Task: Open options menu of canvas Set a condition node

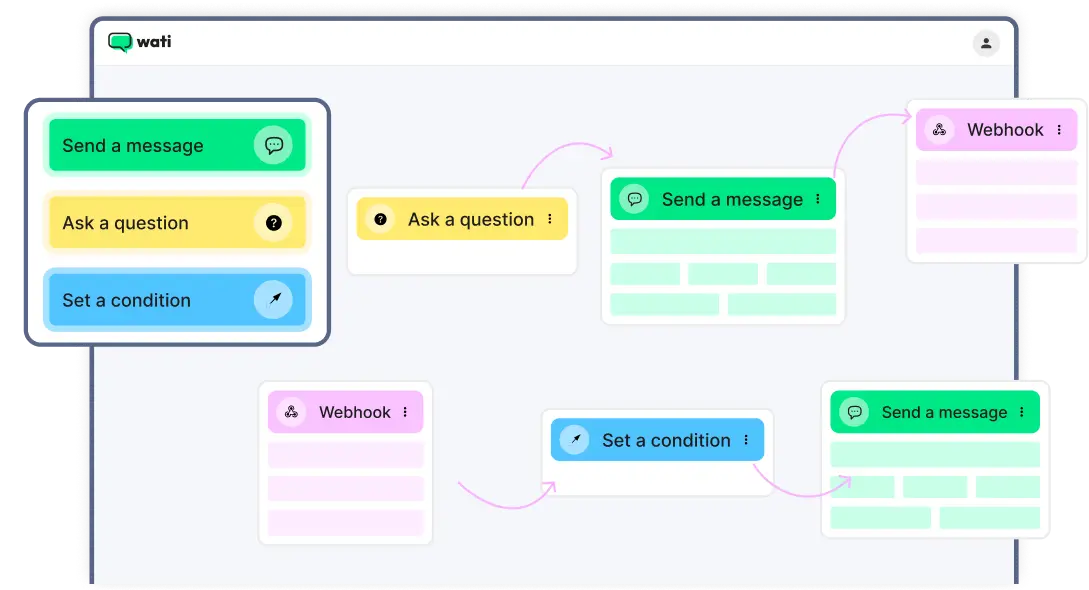Action: pos(747,439)
